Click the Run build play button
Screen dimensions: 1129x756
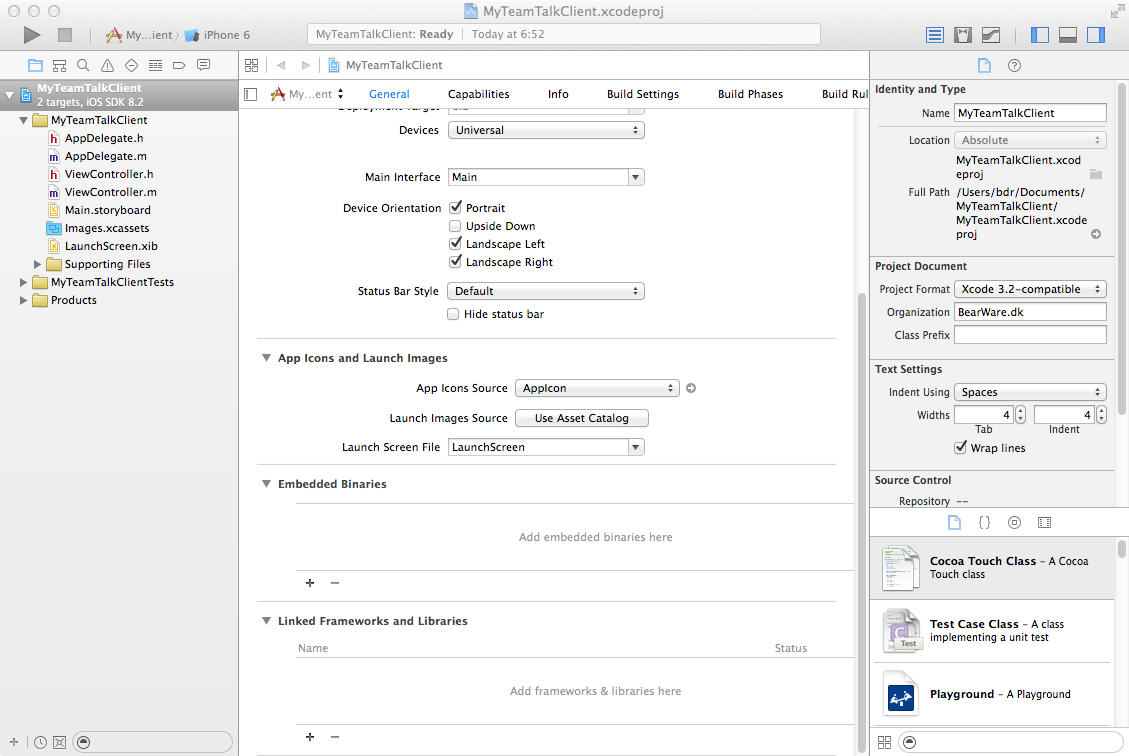coord(32,35)
